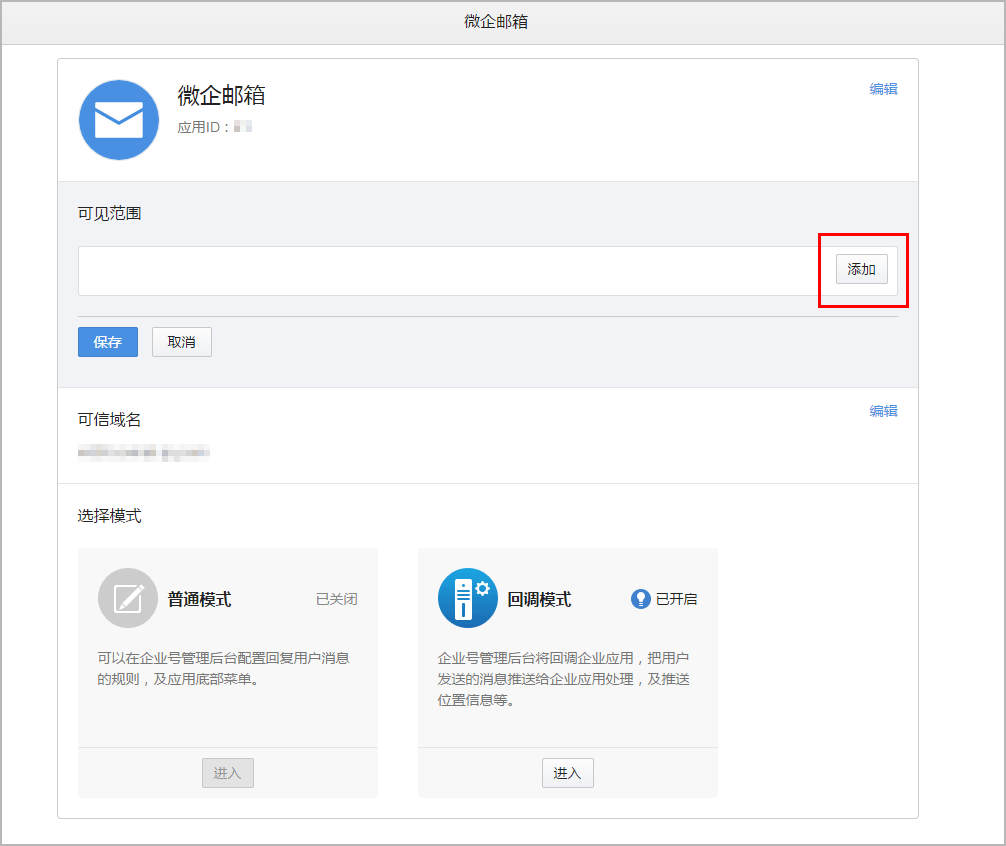Click the 微企邮箱 page title bar
Viewport: 1006px width, 846px height.
496,21
